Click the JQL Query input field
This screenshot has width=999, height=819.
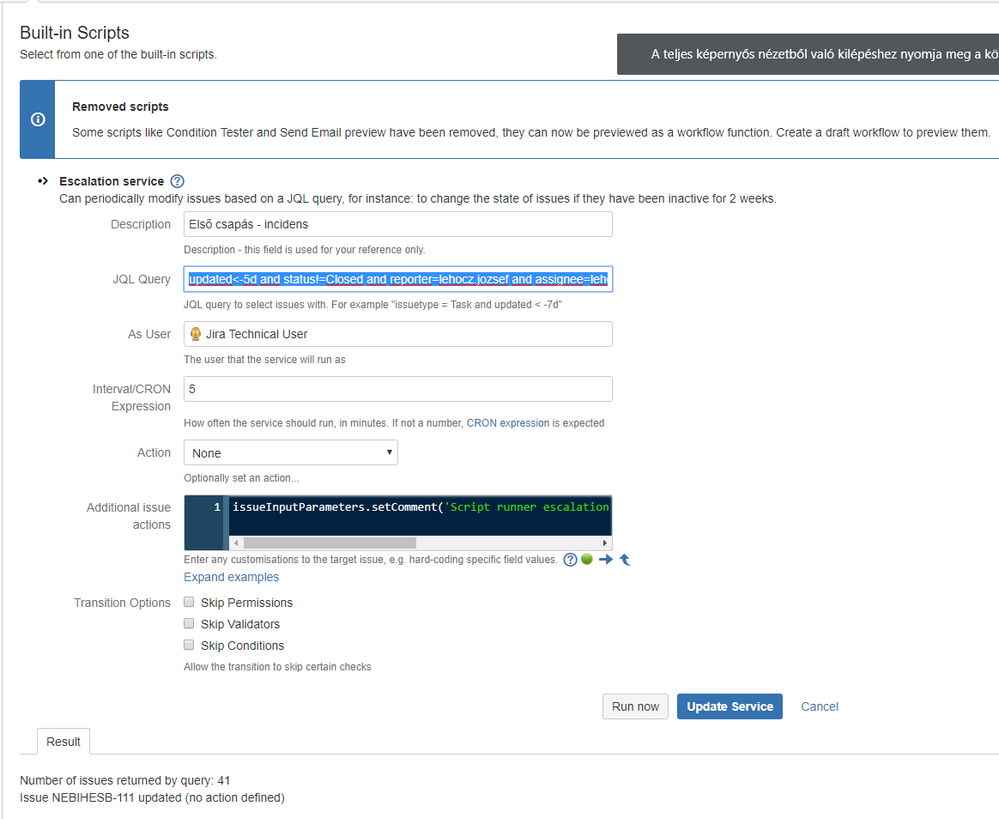398,279
